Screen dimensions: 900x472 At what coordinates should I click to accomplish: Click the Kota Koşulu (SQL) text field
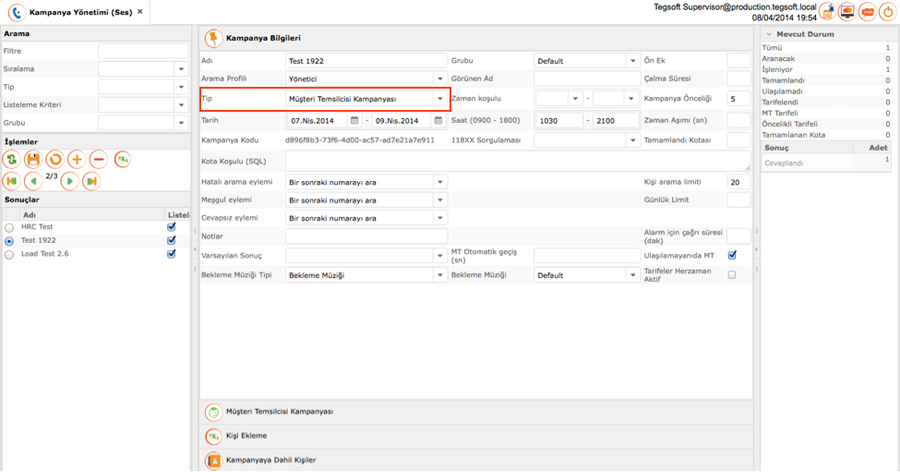tap(518, 161)
